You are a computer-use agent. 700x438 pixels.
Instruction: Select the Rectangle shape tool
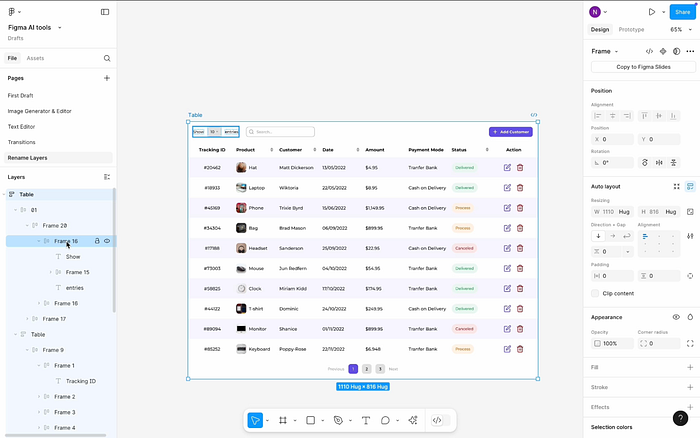pos(311,420)
